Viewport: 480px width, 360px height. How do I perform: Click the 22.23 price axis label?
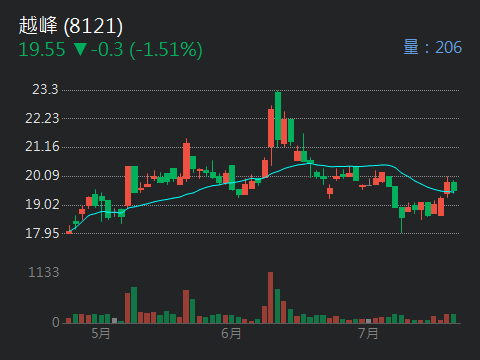click(x=42, y=118)
